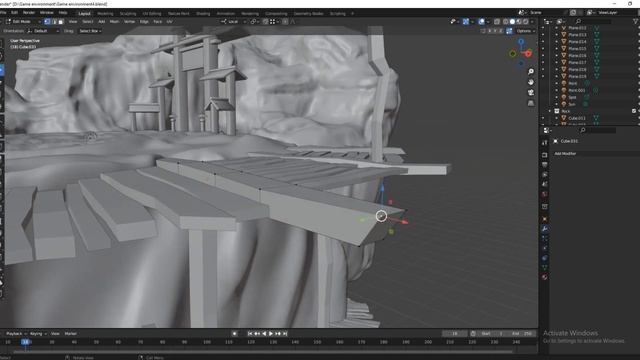
Task: Open the Options dropdown in viewport header
Action: pyautogui.click(x=525, y=31)
